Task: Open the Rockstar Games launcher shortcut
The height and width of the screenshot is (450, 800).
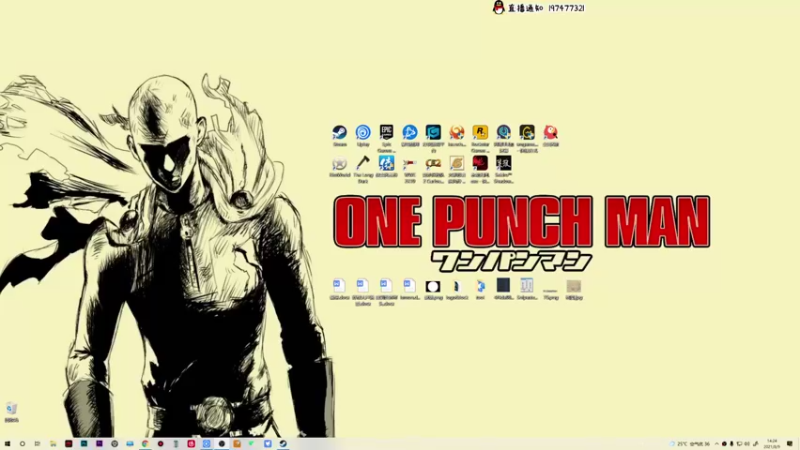Action: tap(480, 138)
